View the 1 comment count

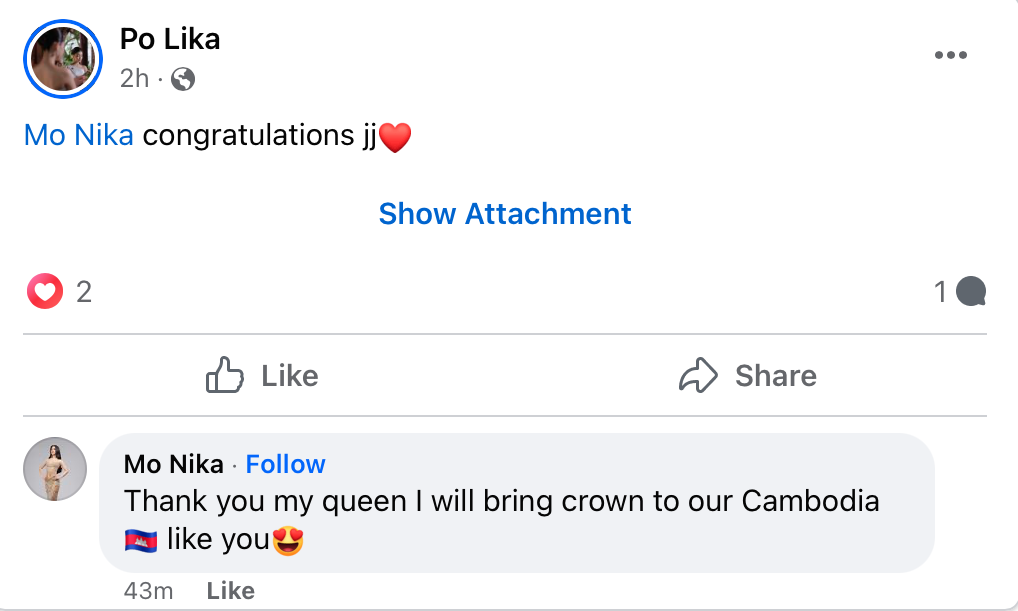[940, 292]
